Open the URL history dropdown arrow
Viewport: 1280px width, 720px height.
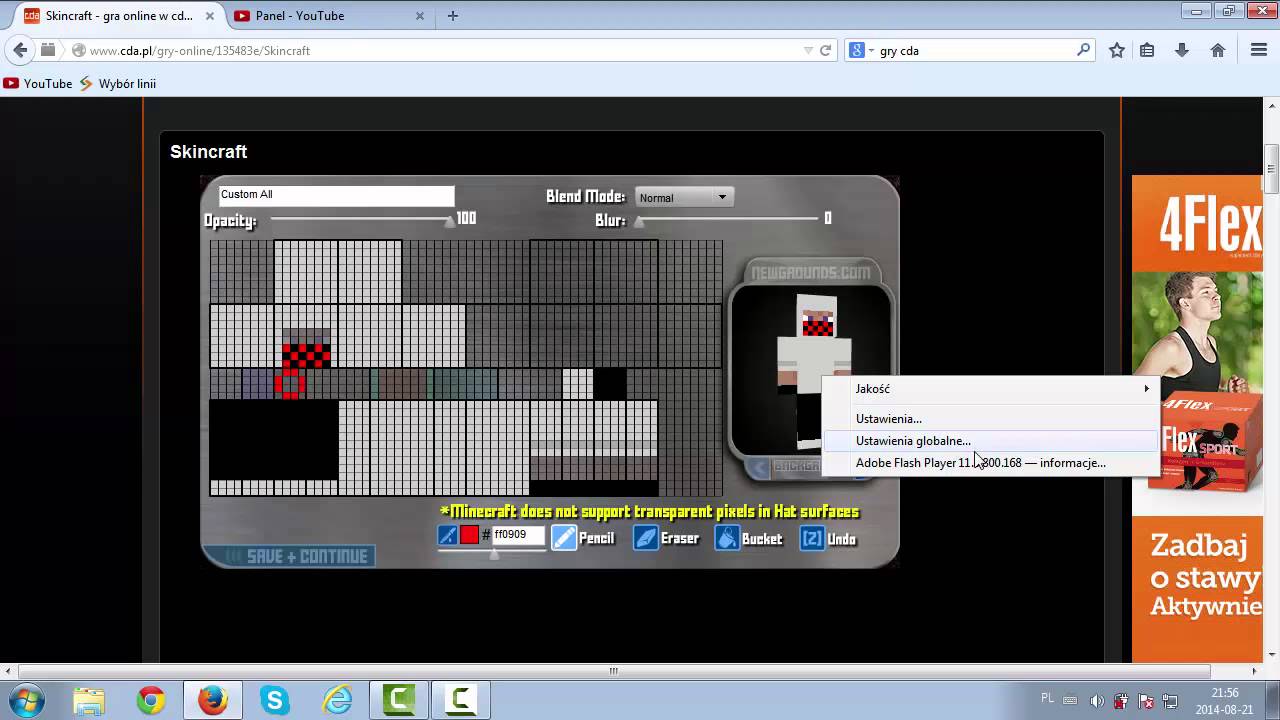[808, 50]
